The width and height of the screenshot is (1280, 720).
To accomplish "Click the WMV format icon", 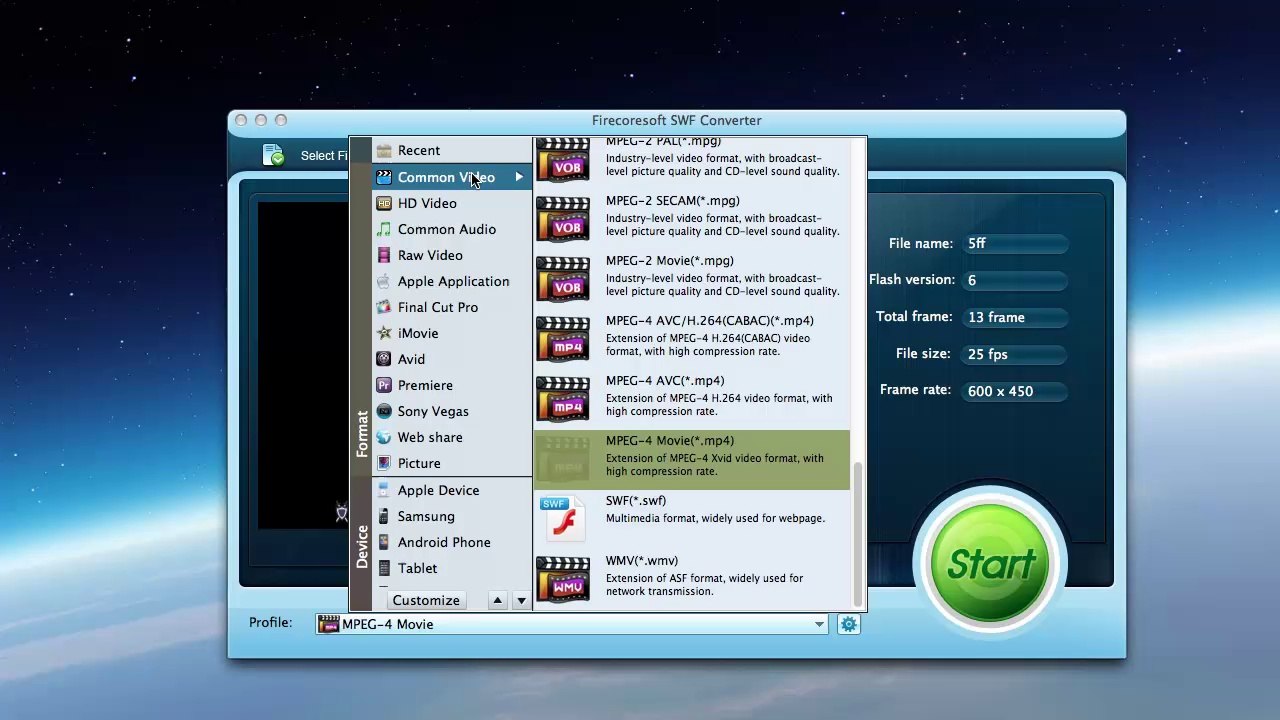I will click(x=563, y=580).
